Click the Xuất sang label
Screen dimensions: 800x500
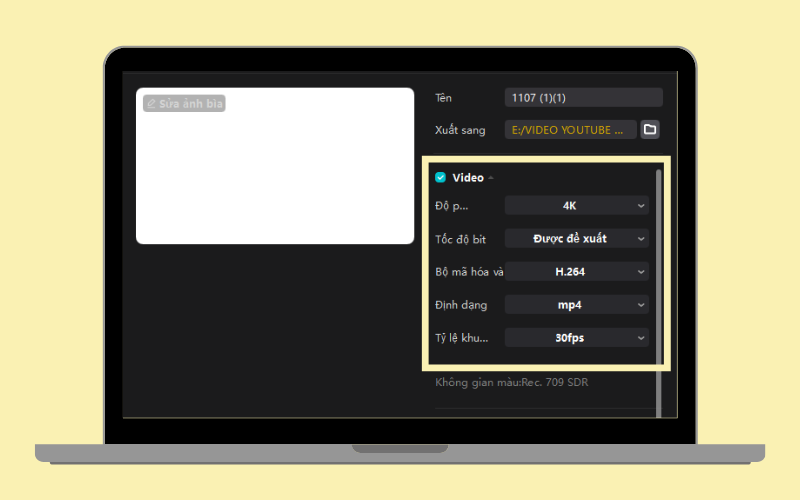pyautogui.click(x=460, y=130)
